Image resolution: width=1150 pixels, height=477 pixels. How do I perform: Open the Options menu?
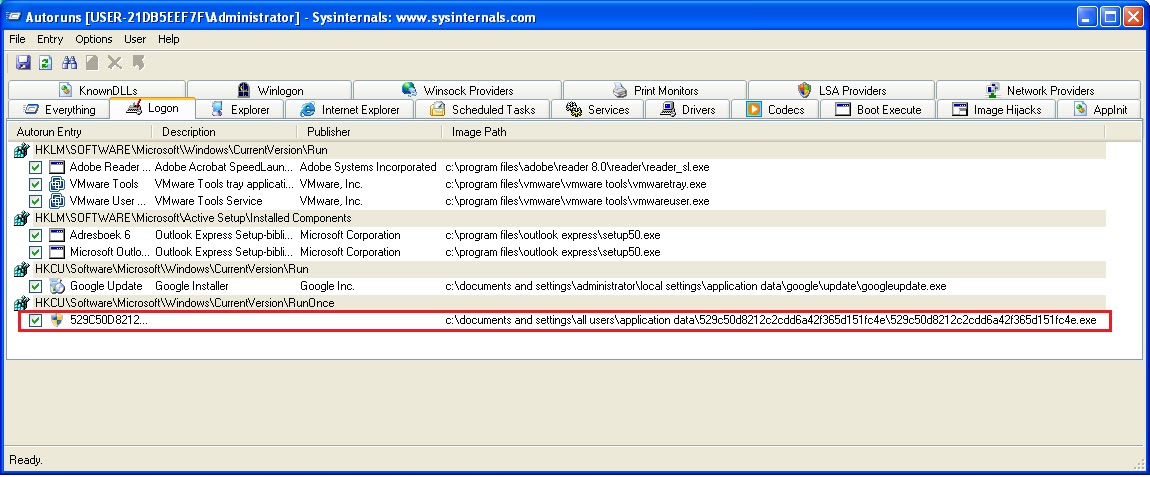coord(94,39)
